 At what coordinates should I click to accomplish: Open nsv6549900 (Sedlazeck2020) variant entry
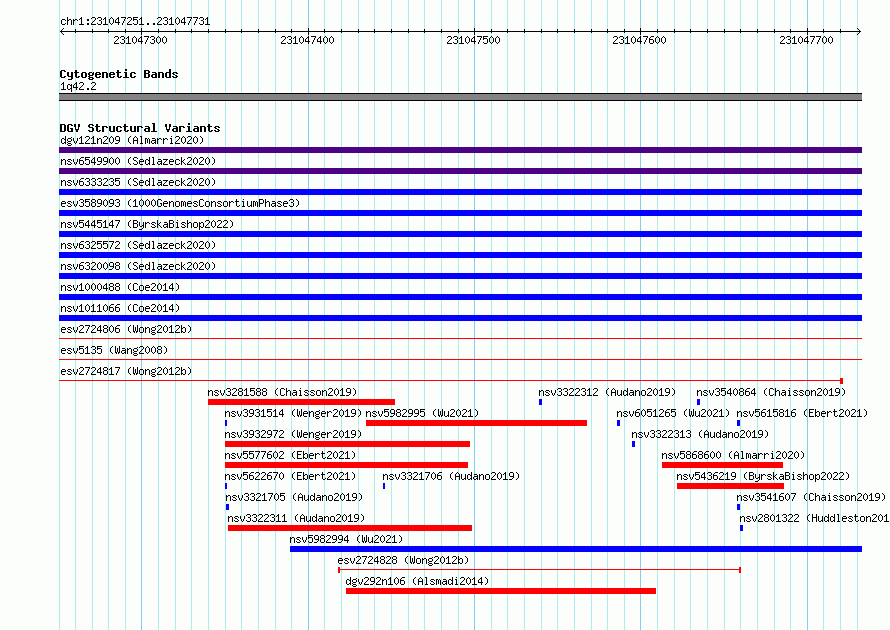(x=138, y=161)
